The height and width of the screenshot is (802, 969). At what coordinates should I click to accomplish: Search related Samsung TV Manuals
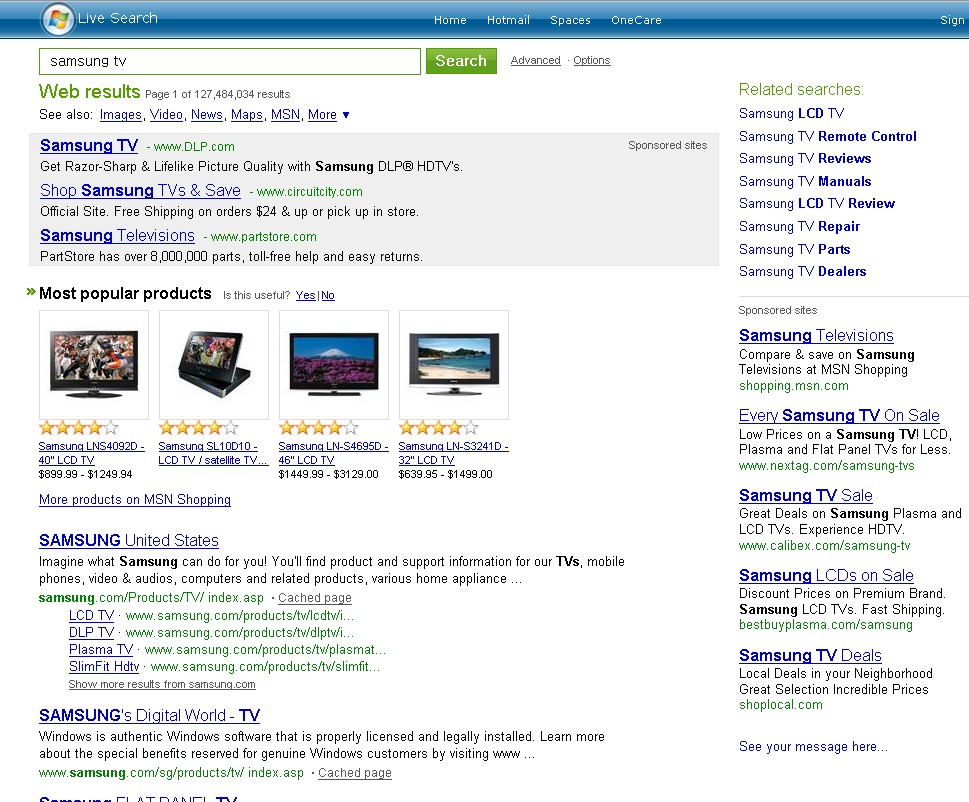pos(805,182)
